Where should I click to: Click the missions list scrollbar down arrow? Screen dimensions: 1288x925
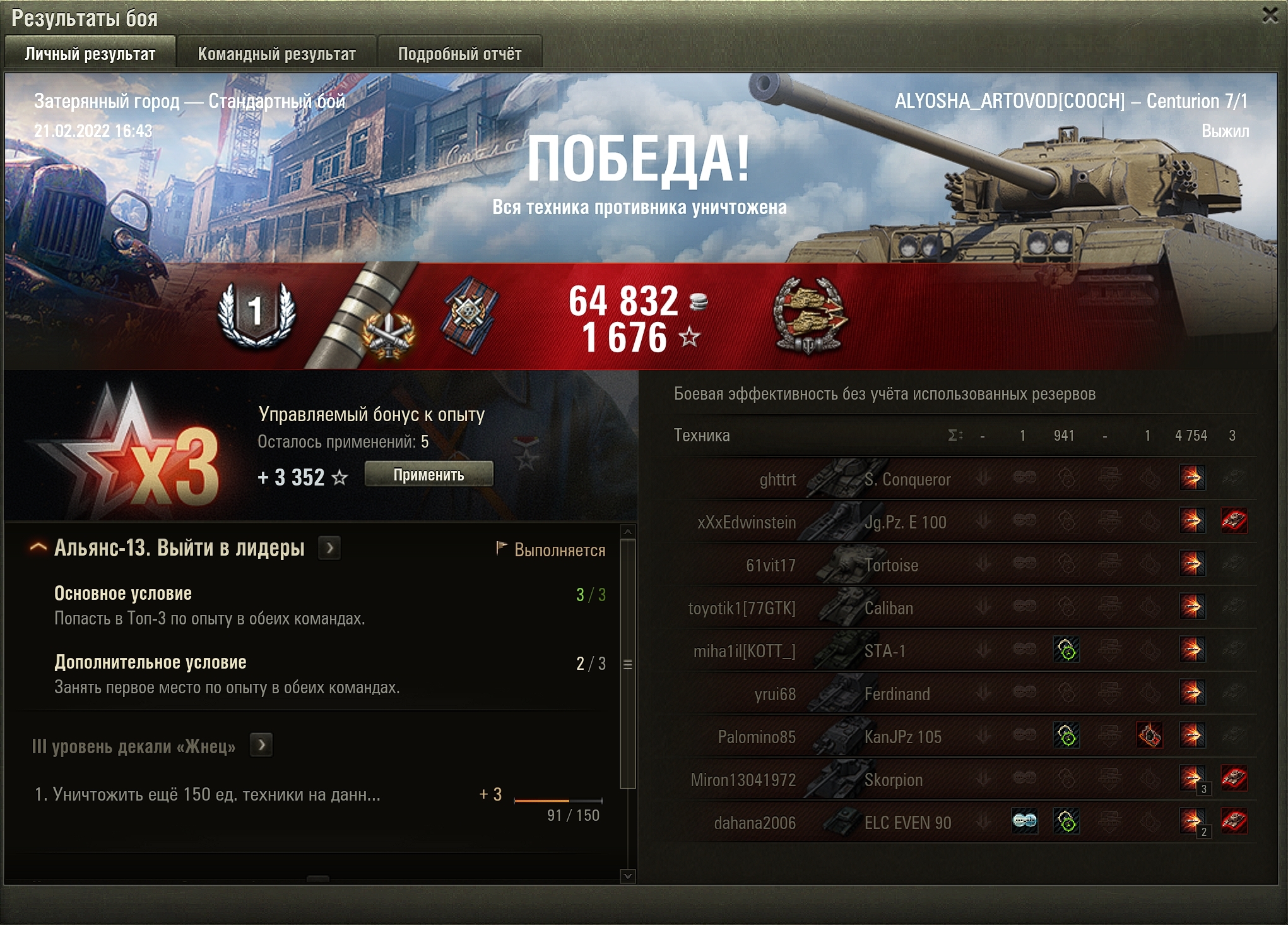coord(628,876)
